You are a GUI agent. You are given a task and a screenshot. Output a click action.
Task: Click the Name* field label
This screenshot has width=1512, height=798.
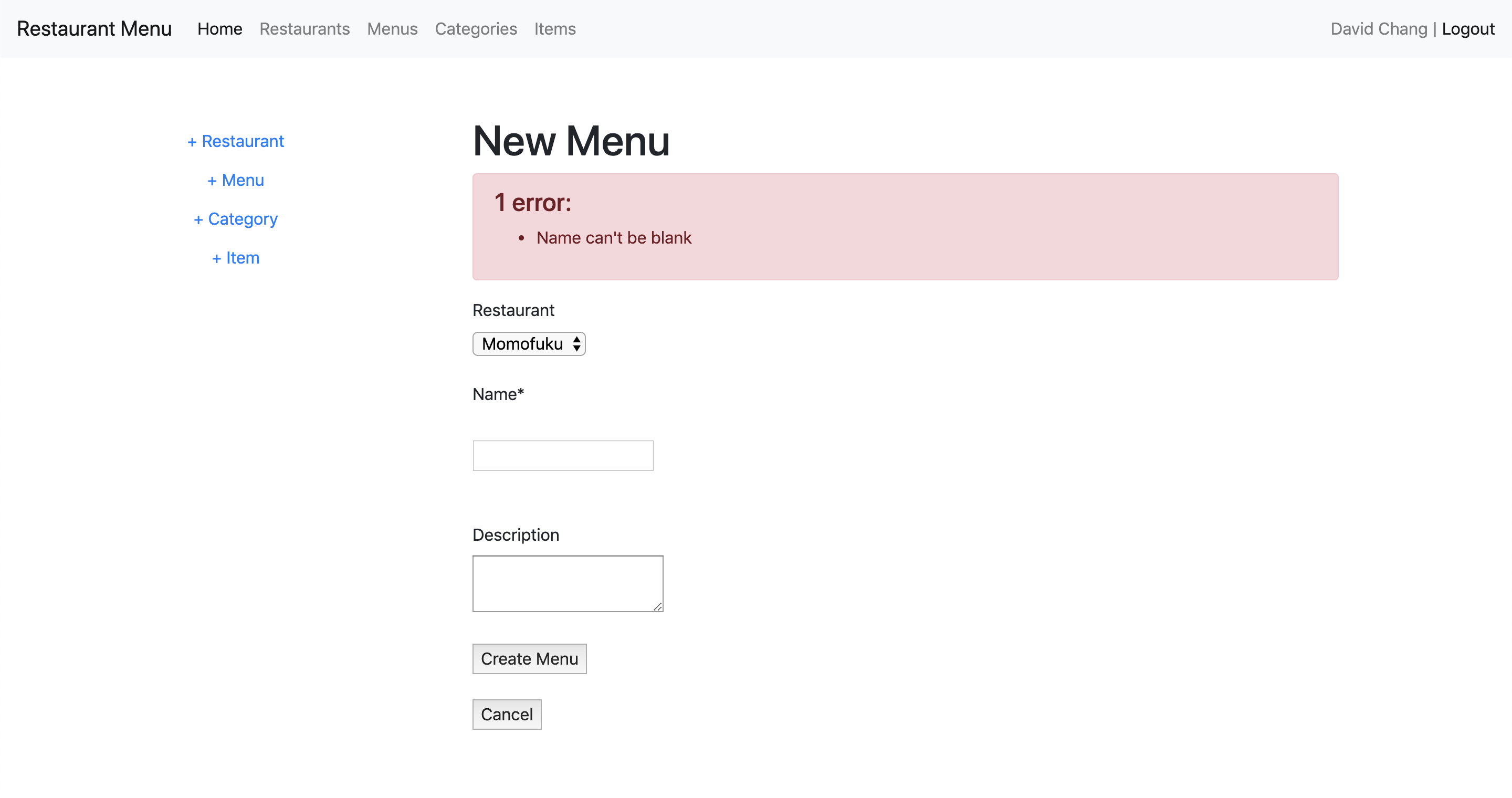[498, 394]
